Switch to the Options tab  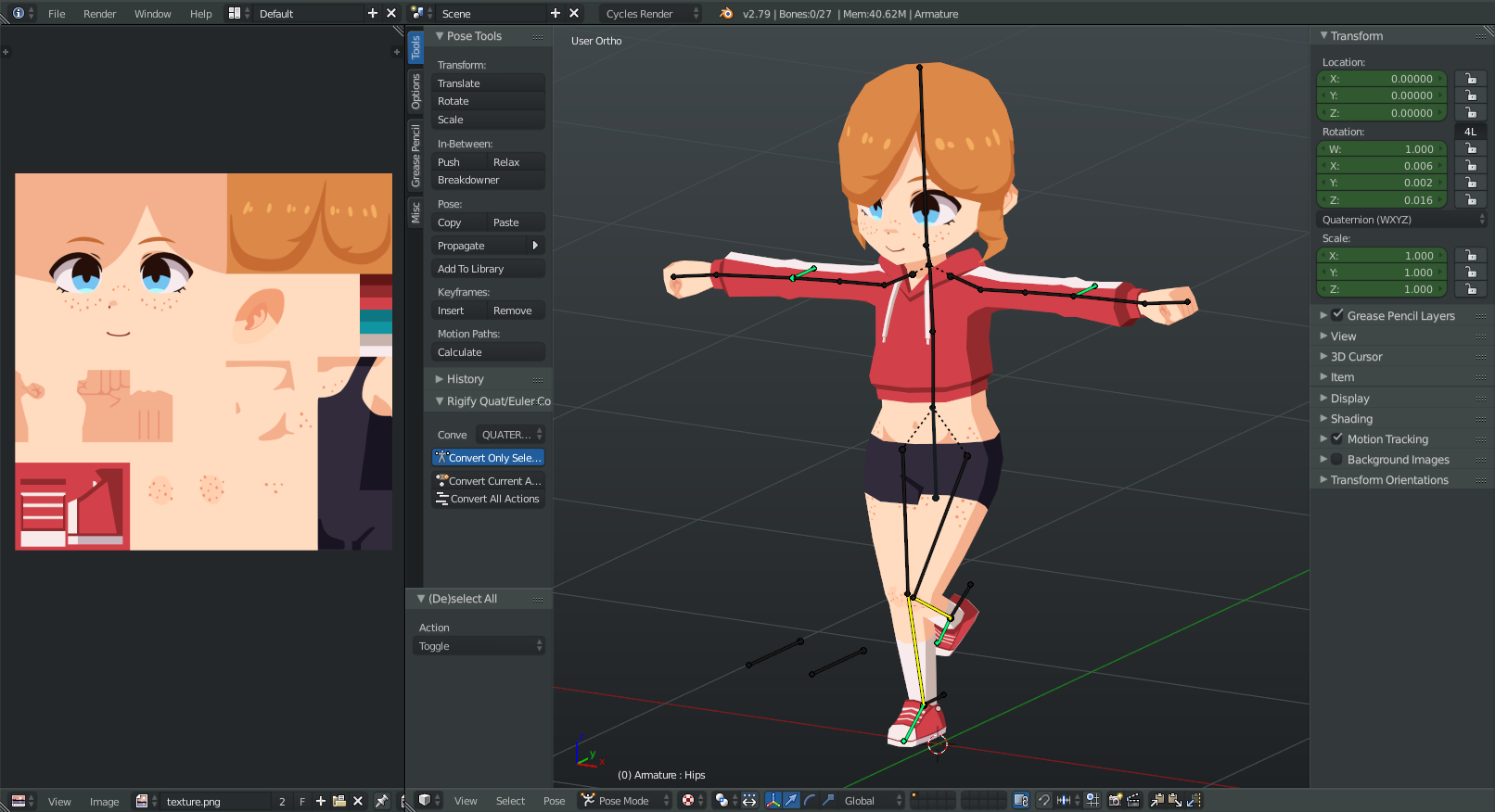415,91
